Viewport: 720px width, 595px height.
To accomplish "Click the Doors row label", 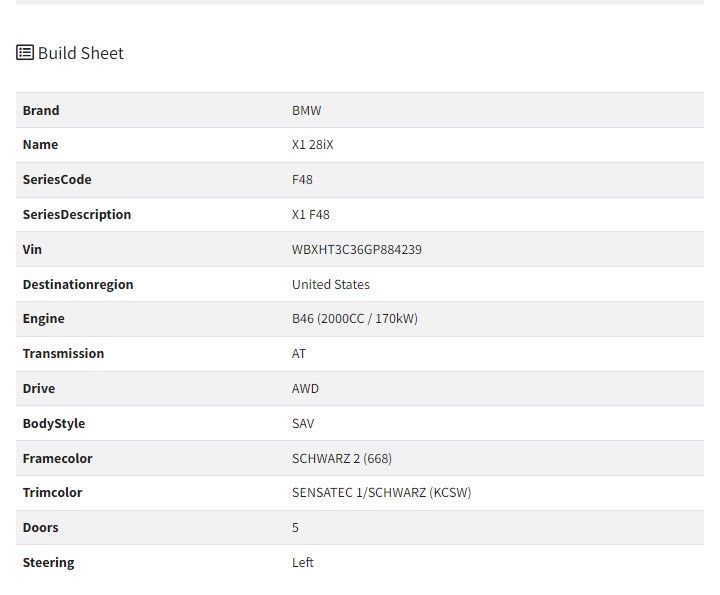I will 40,527.
